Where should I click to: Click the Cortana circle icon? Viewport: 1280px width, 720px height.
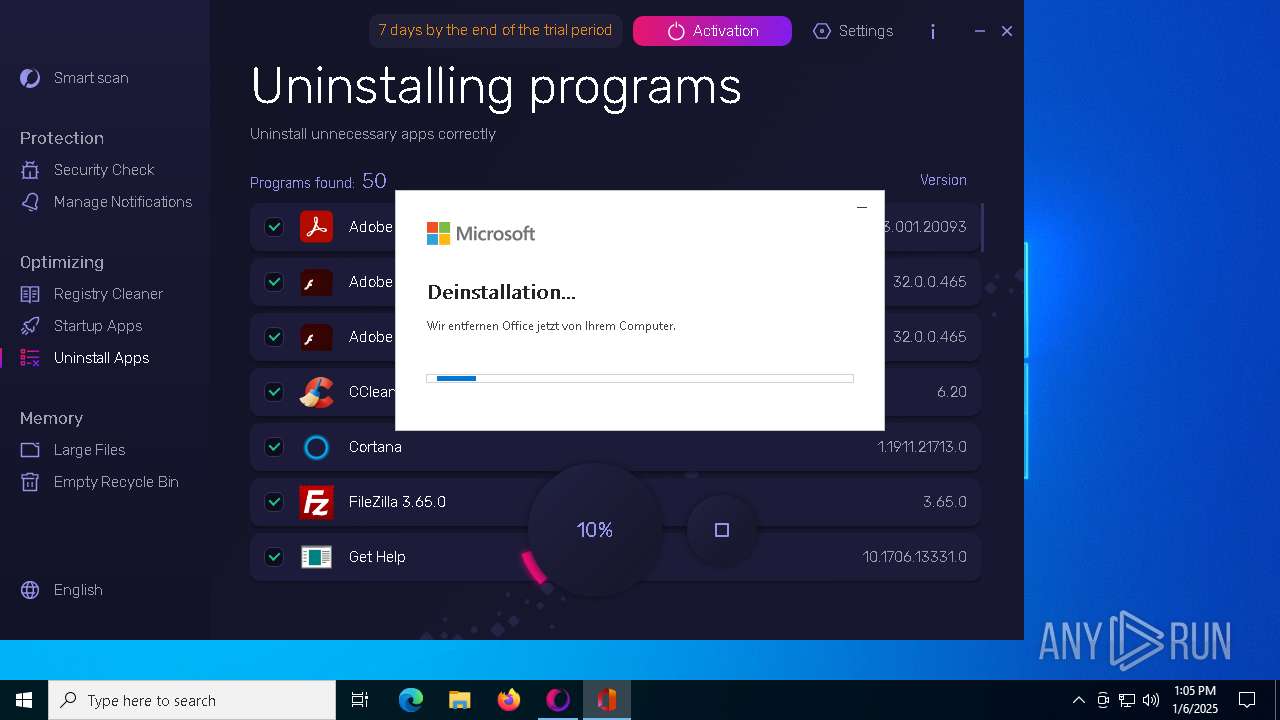316,447
